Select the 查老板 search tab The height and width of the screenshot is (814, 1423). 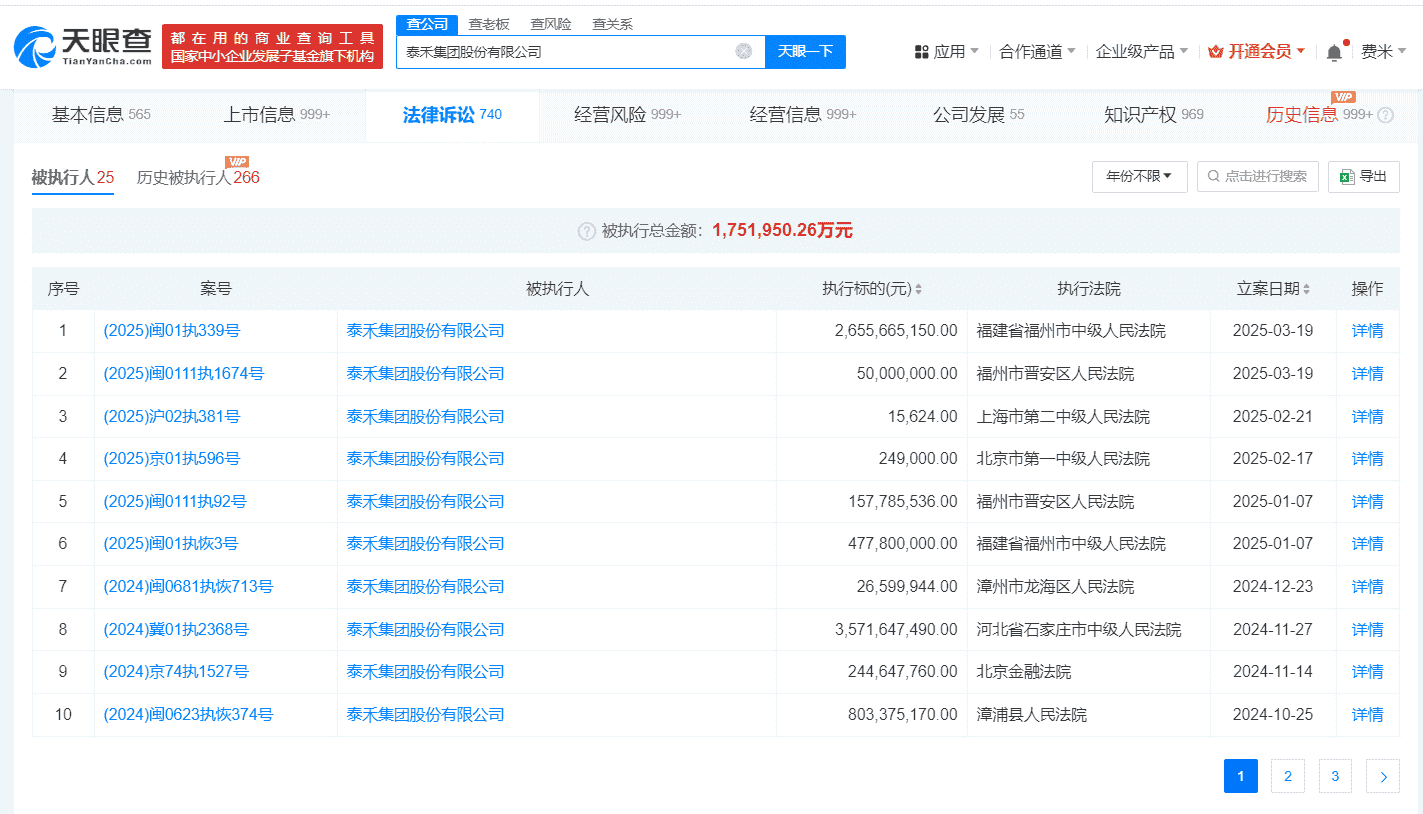pos(488,23)
